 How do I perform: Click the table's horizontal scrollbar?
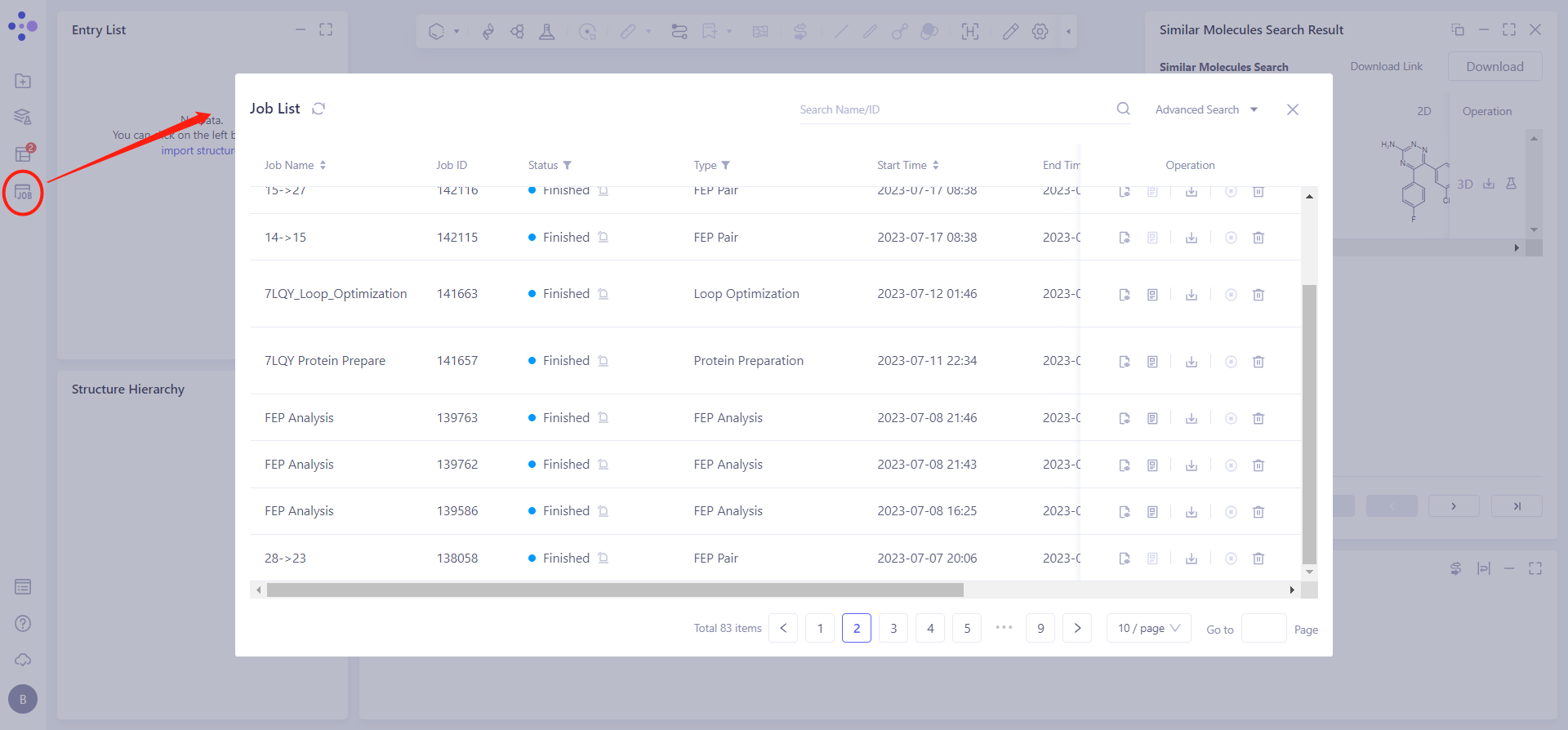[x=614, y=590]
